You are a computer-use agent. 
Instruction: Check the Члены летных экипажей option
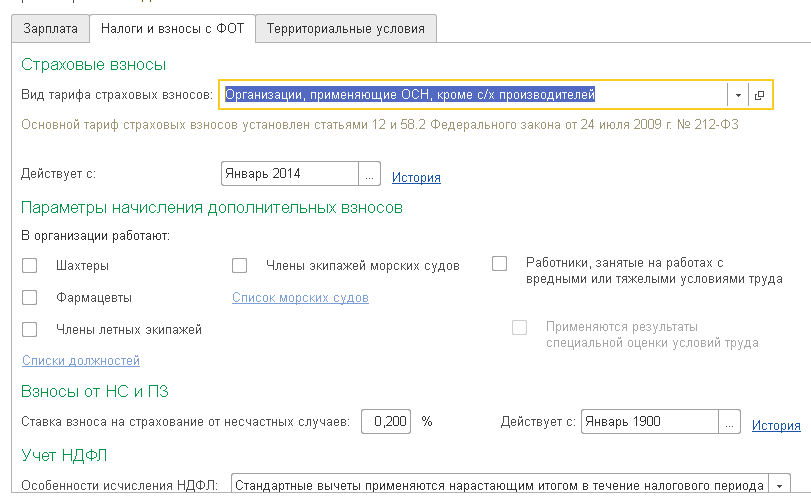pyautogui.click(x=30, y=329)
